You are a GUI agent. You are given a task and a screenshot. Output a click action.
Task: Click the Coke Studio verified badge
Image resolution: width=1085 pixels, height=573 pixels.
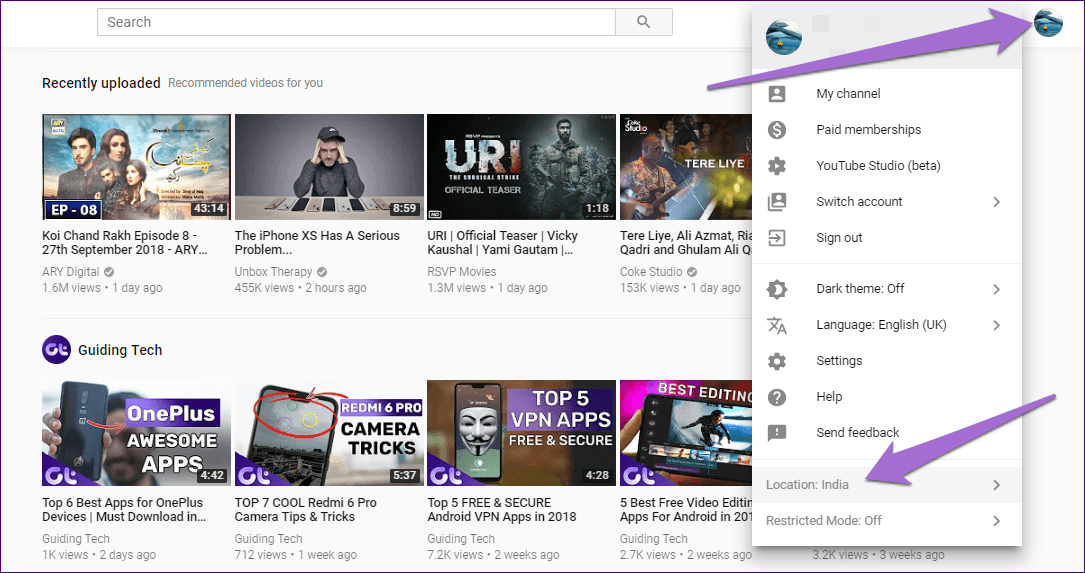692,271
